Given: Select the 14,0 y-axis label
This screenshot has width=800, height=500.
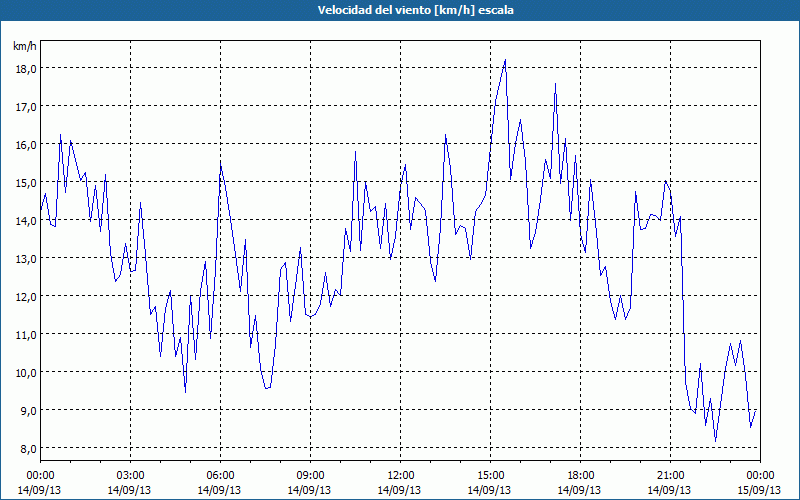Looking at the screenshot, I should click(26, 221).
